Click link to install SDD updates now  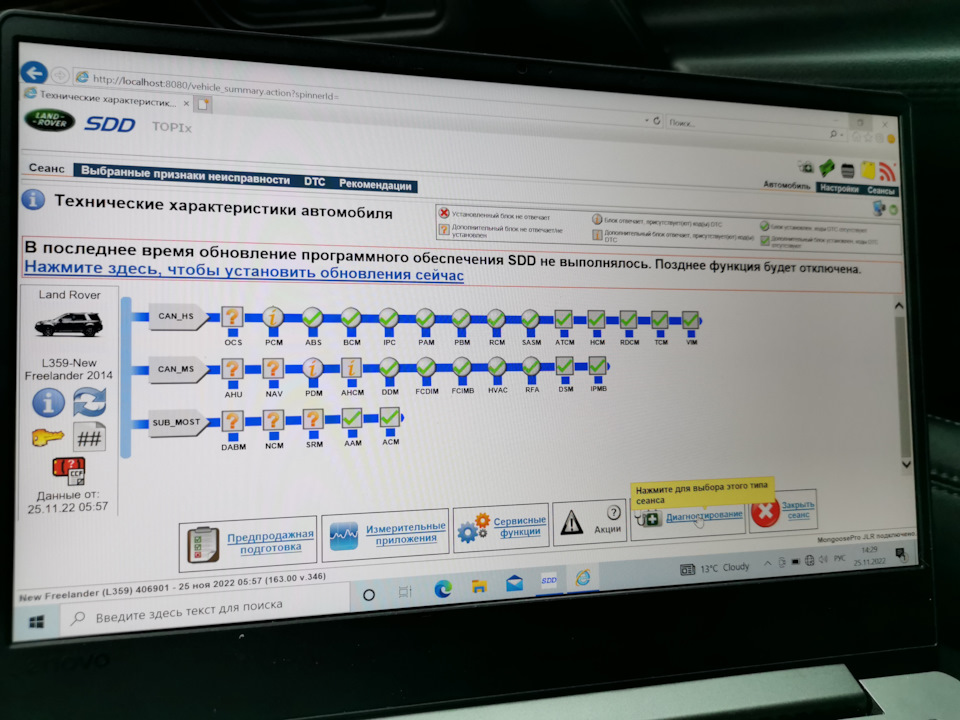pyautogui.click(x=244, y=271)
